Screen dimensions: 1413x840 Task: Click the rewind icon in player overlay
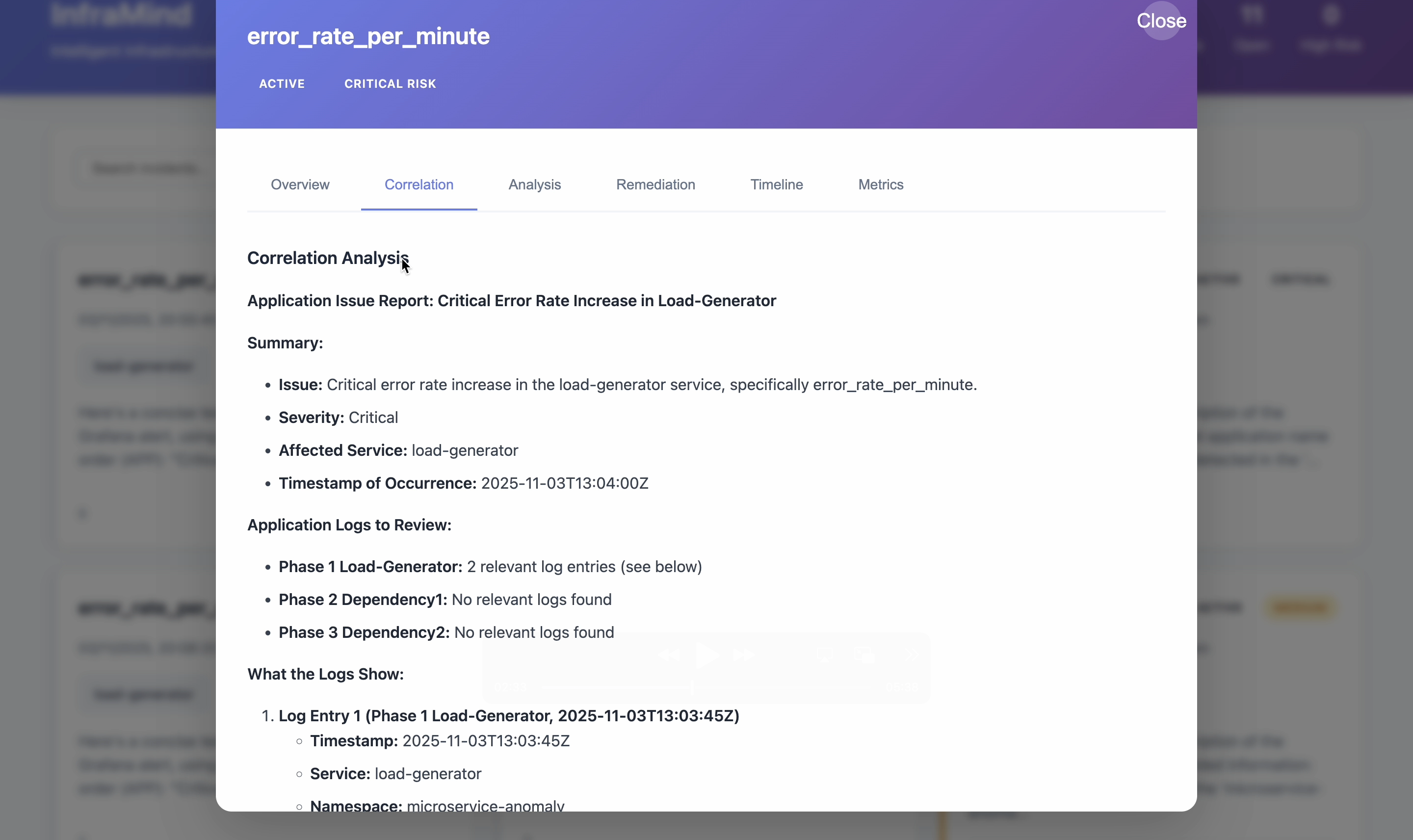click(669, 655)
